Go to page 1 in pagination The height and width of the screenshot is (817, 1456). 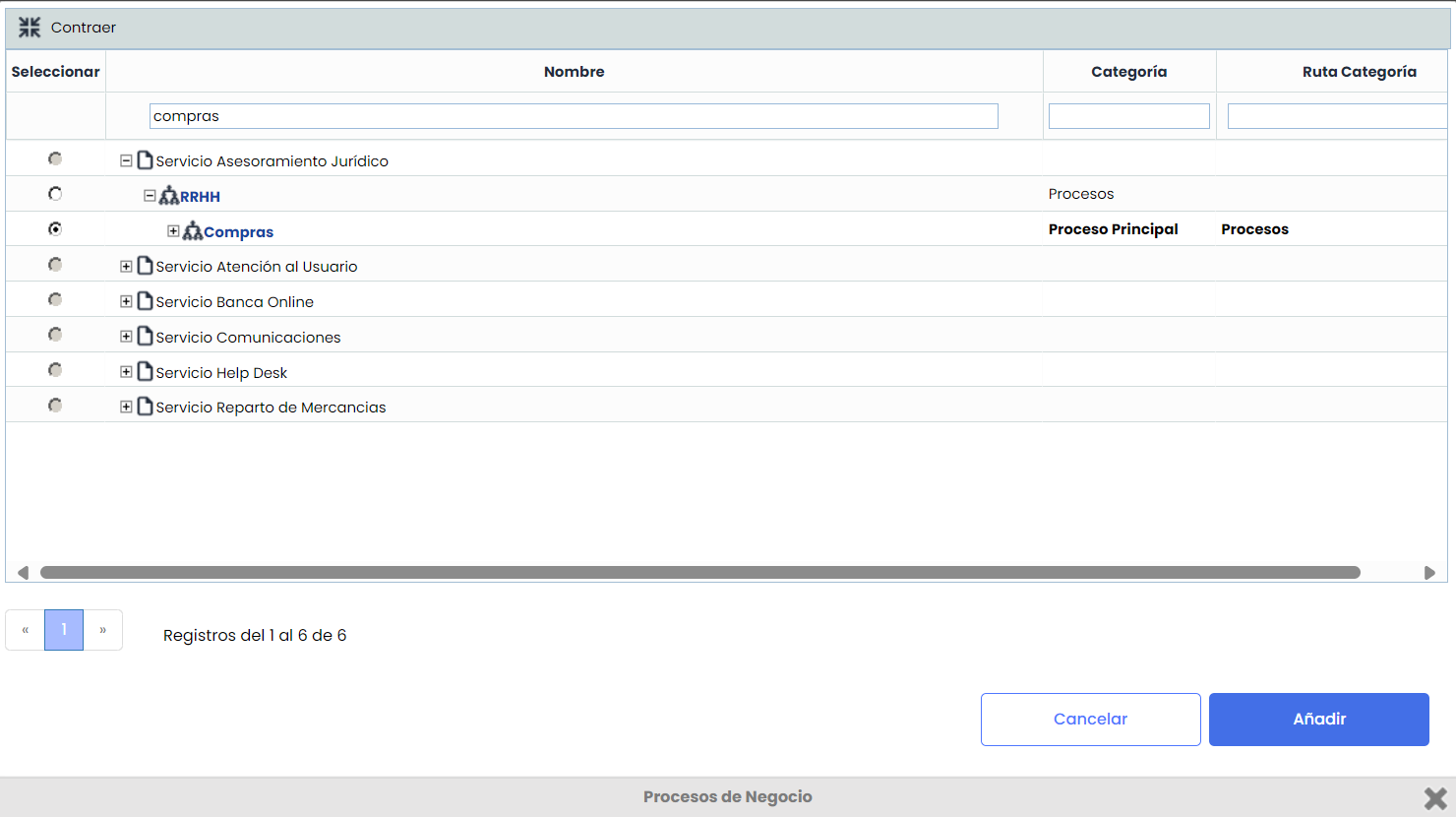click(x=64, y=630)
